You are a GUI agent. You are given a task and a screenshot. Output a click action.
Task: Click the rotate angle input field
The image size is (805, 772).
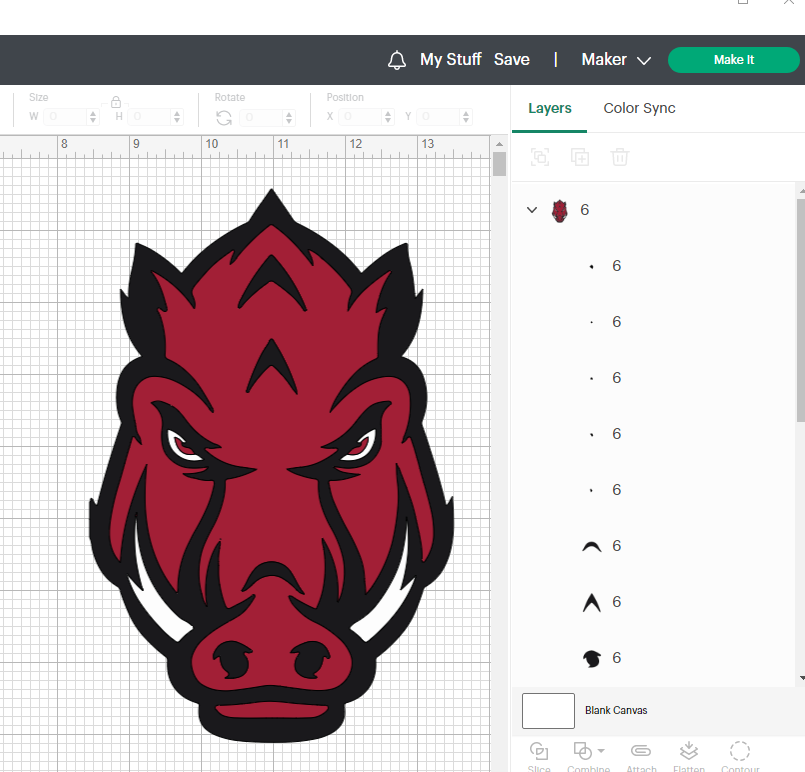coord(262,117)
